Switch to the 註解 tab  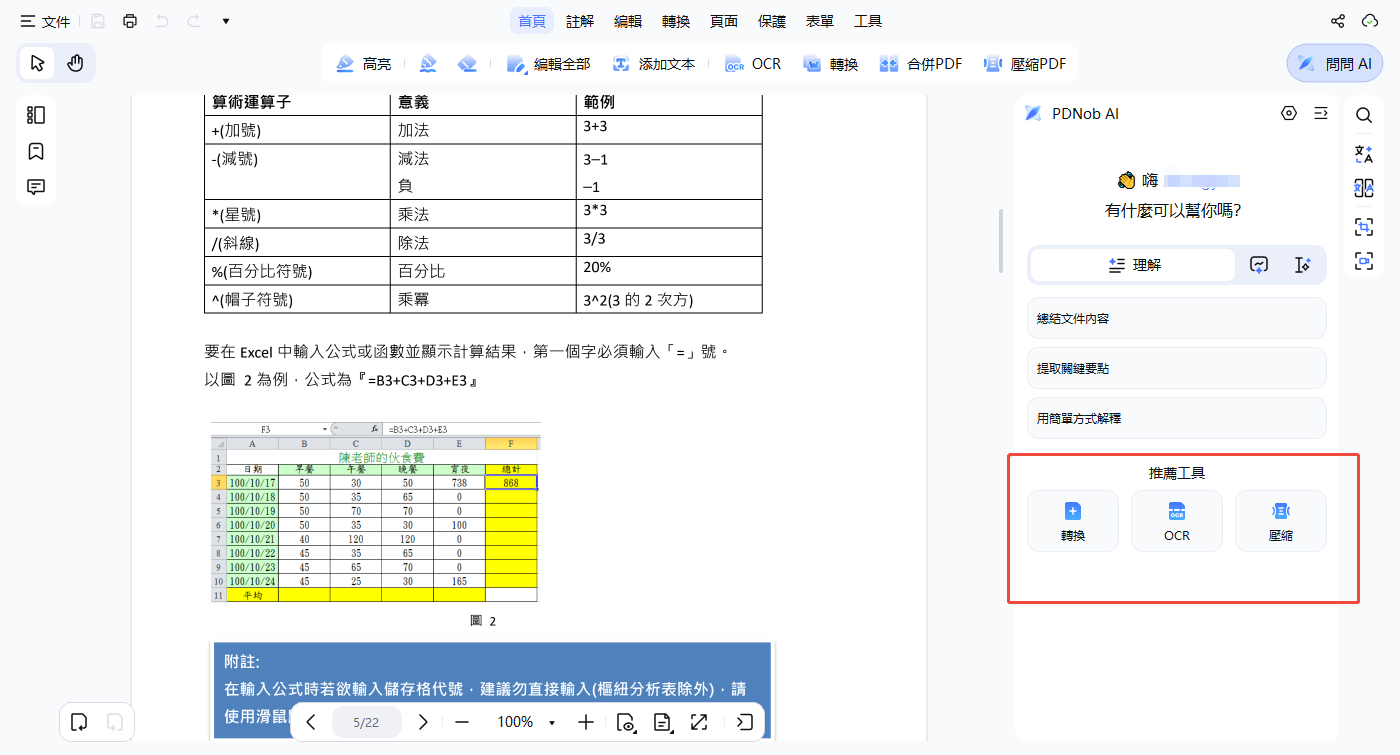point(580,21)
